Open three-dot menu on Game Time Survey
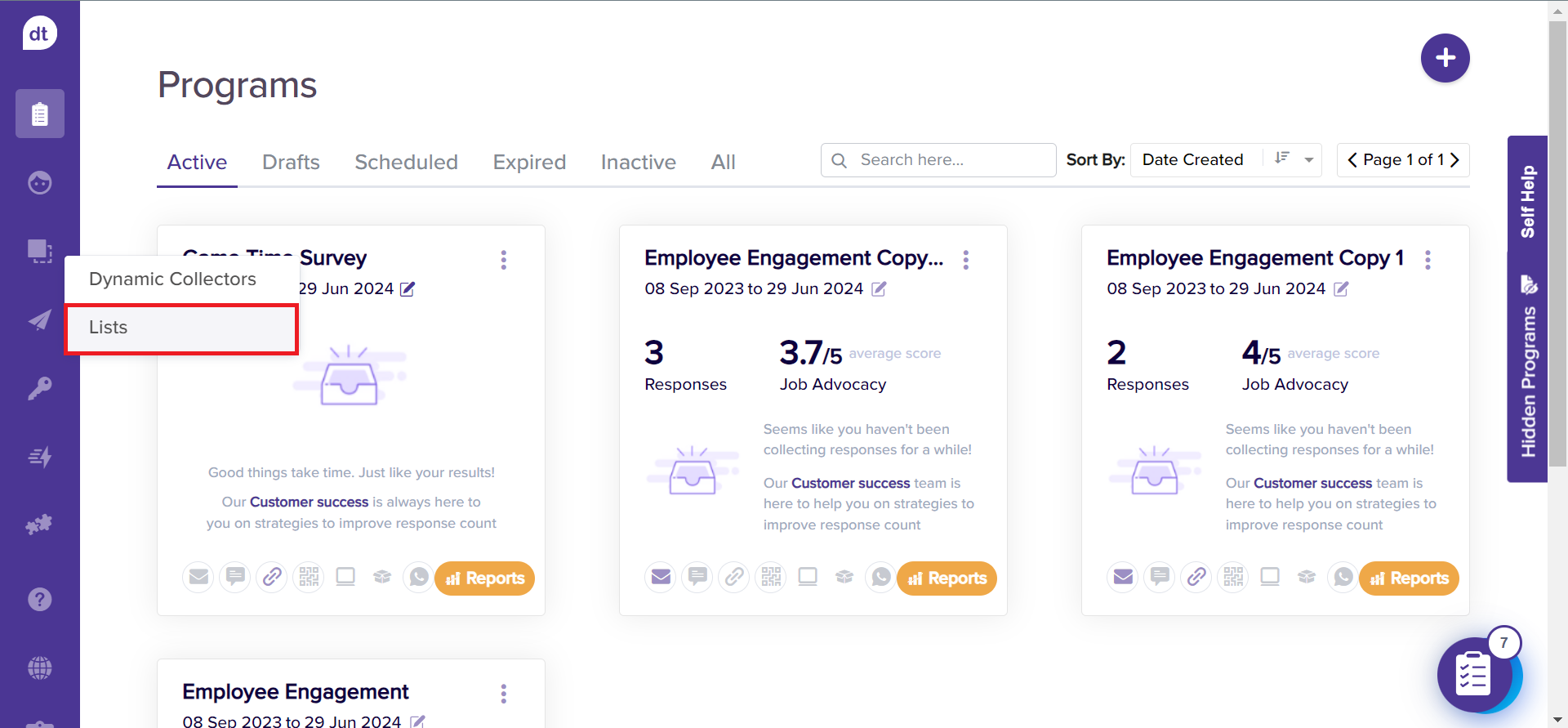This screenshot has height=728, width=1568. pos(503,260)
